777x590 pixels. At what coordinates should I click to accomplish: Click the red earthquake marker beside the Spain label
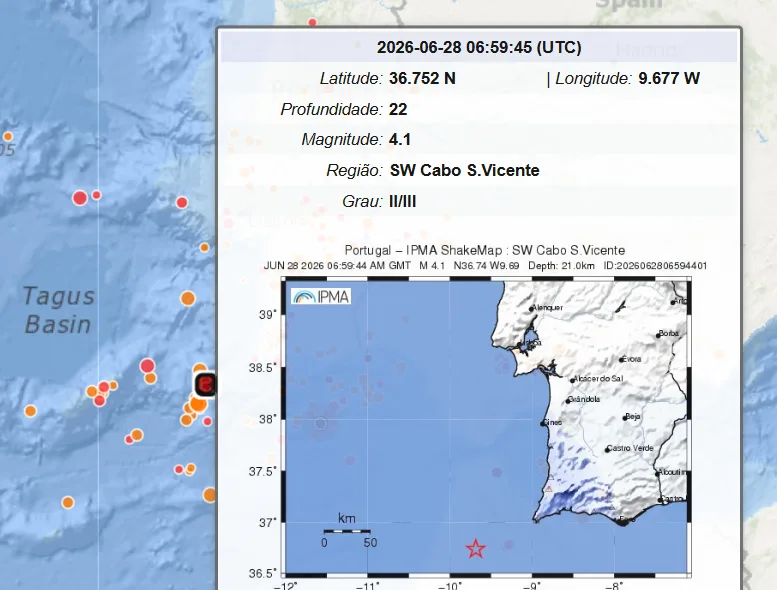(x=312, y=22)
